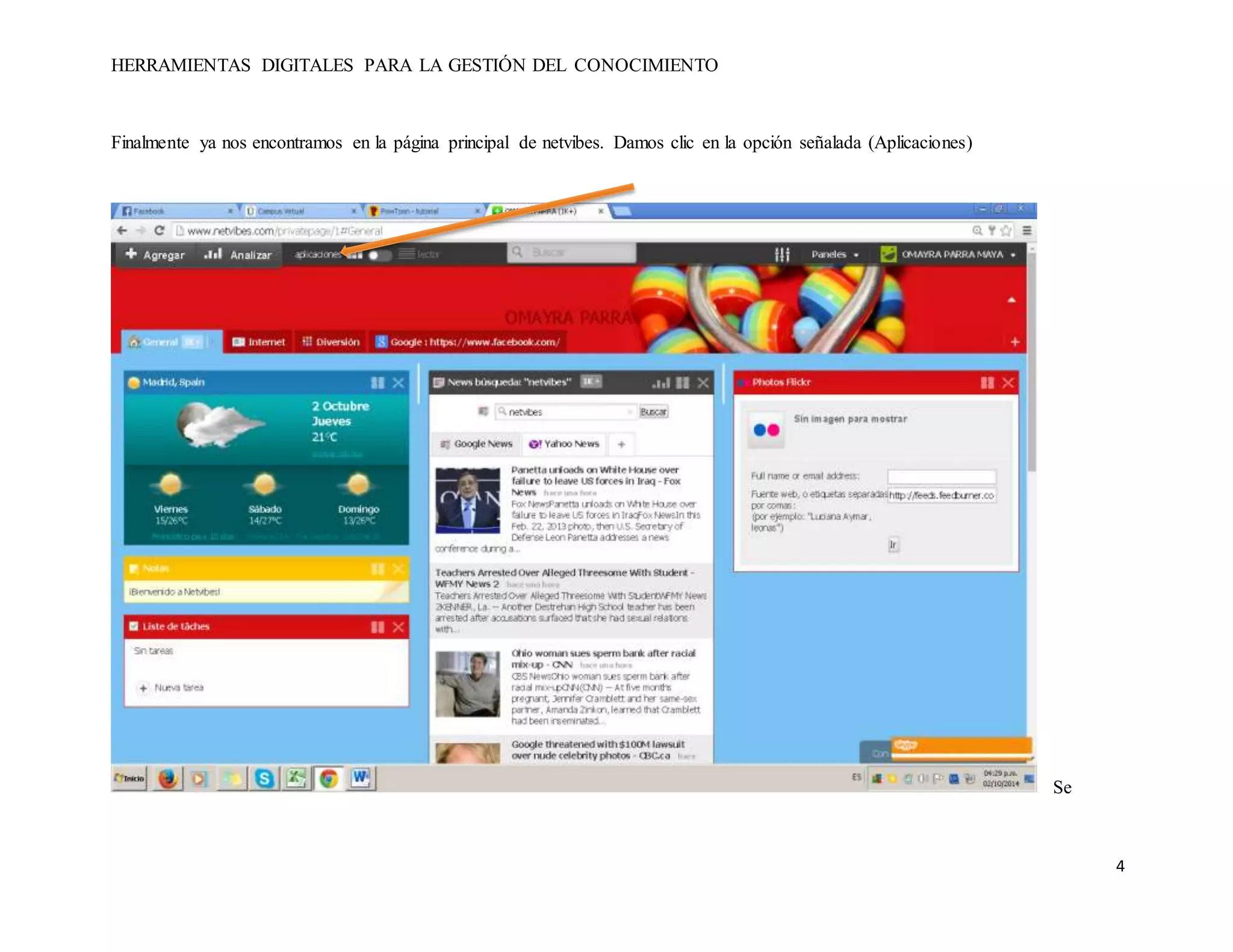Viewport: 1233px width, 952px height.
Task: Click the Flickr Ir button
Action: [893, 545]
